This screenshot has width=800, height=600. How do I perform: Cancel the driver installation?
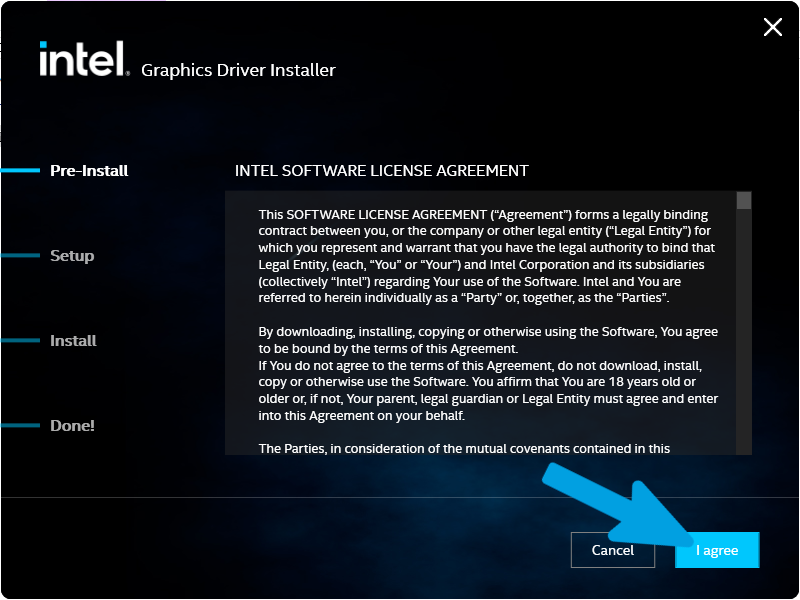(612, 550)
